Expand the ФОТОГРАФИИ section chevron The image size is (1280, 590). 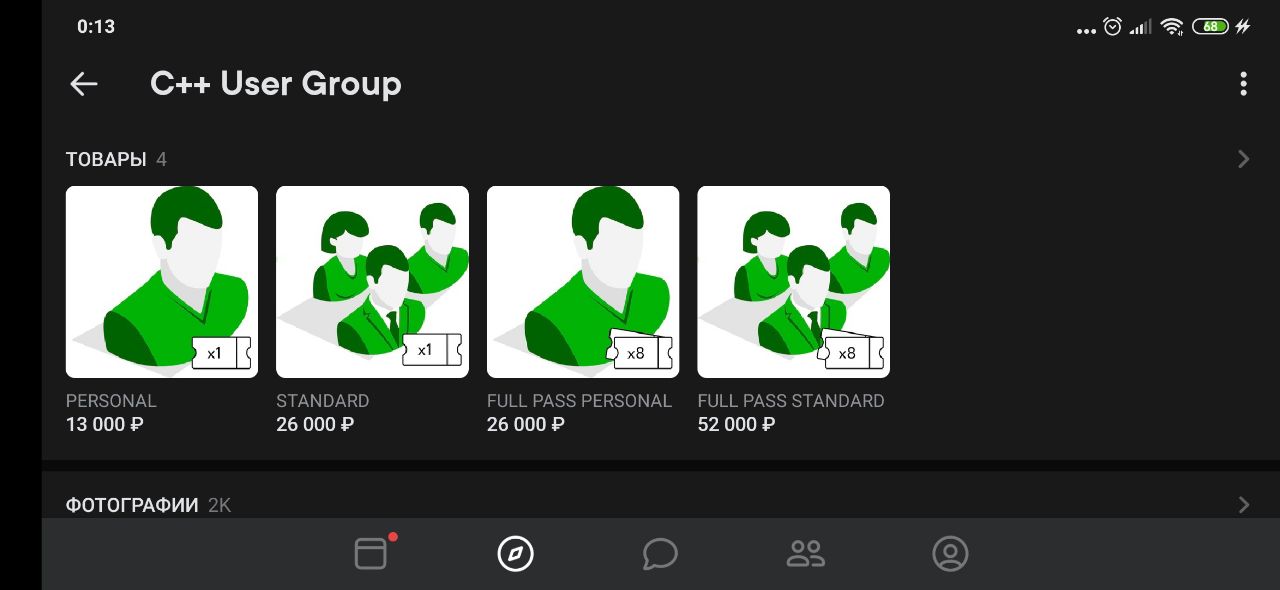pyautogui.click(x=1243, y=505)
